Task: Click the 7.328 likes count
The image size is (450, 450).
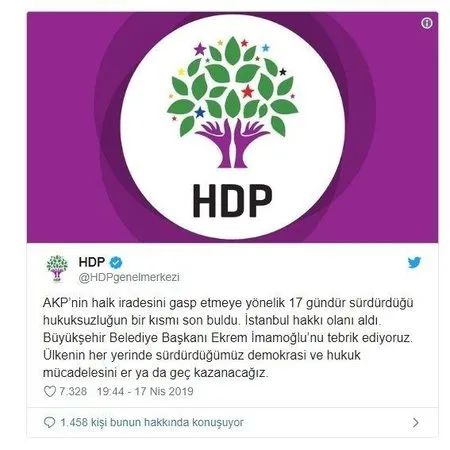Action: point(73,391)
